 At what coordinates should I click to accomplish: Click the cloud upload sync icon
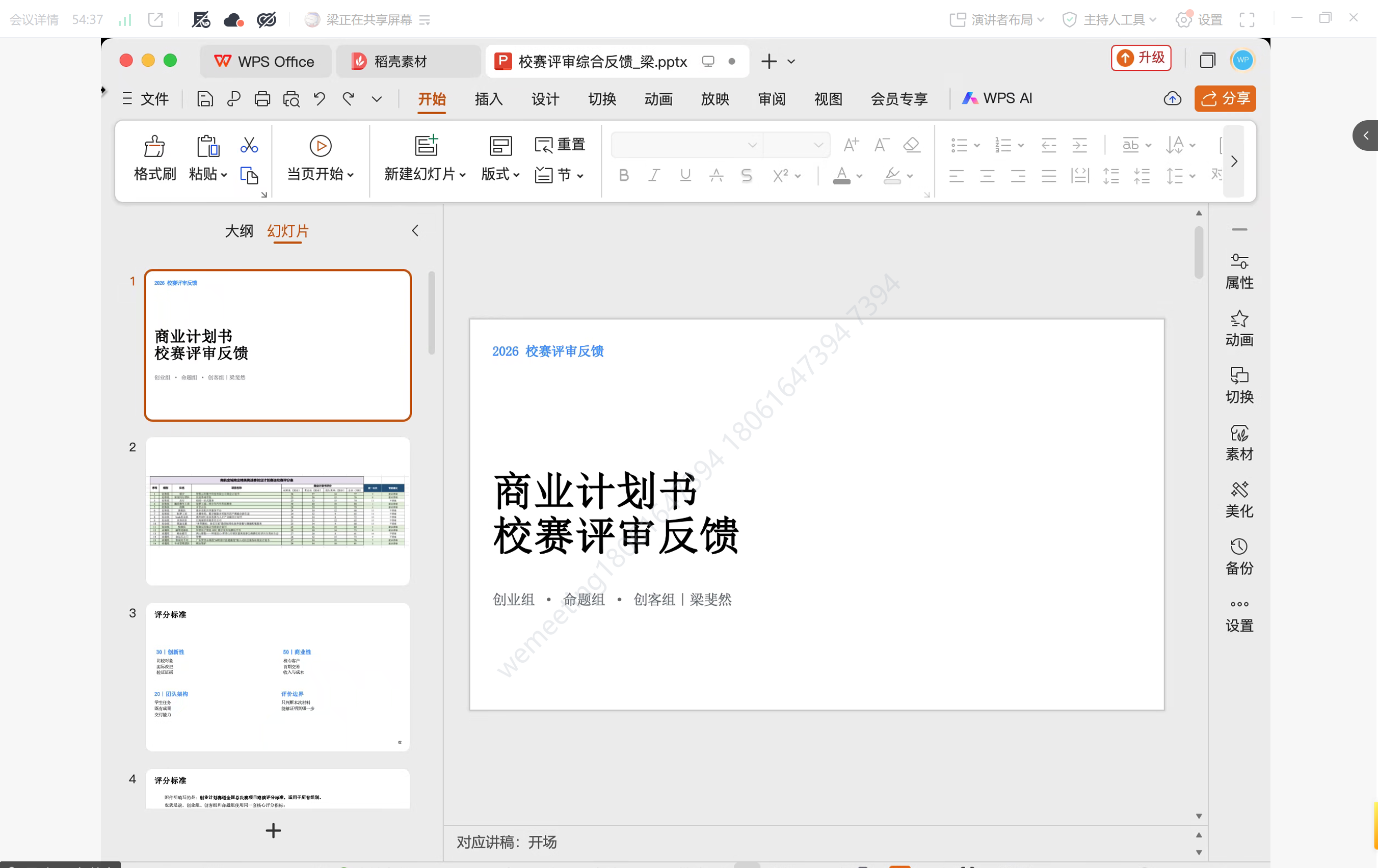[x=1173, y=99]
